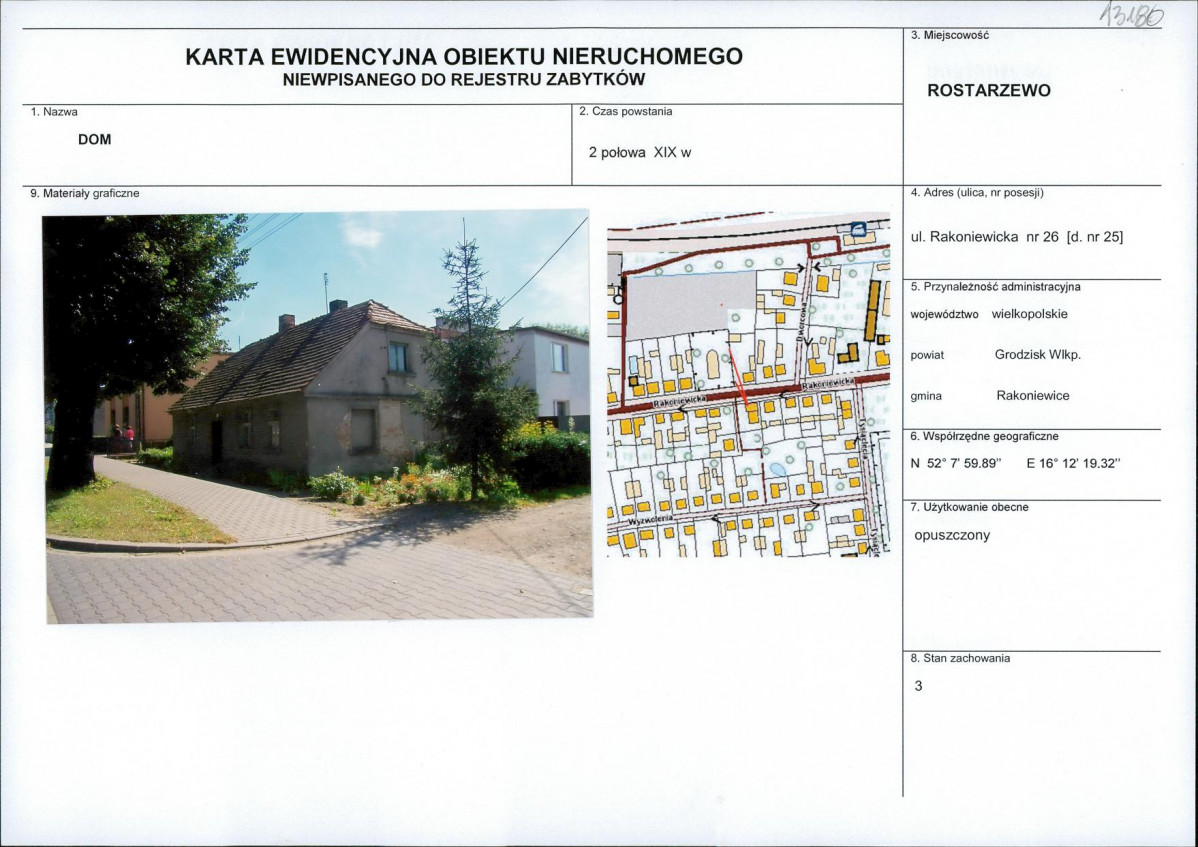Click the blue pond on the map
The image size is (1198, 847).
point(777,470)
